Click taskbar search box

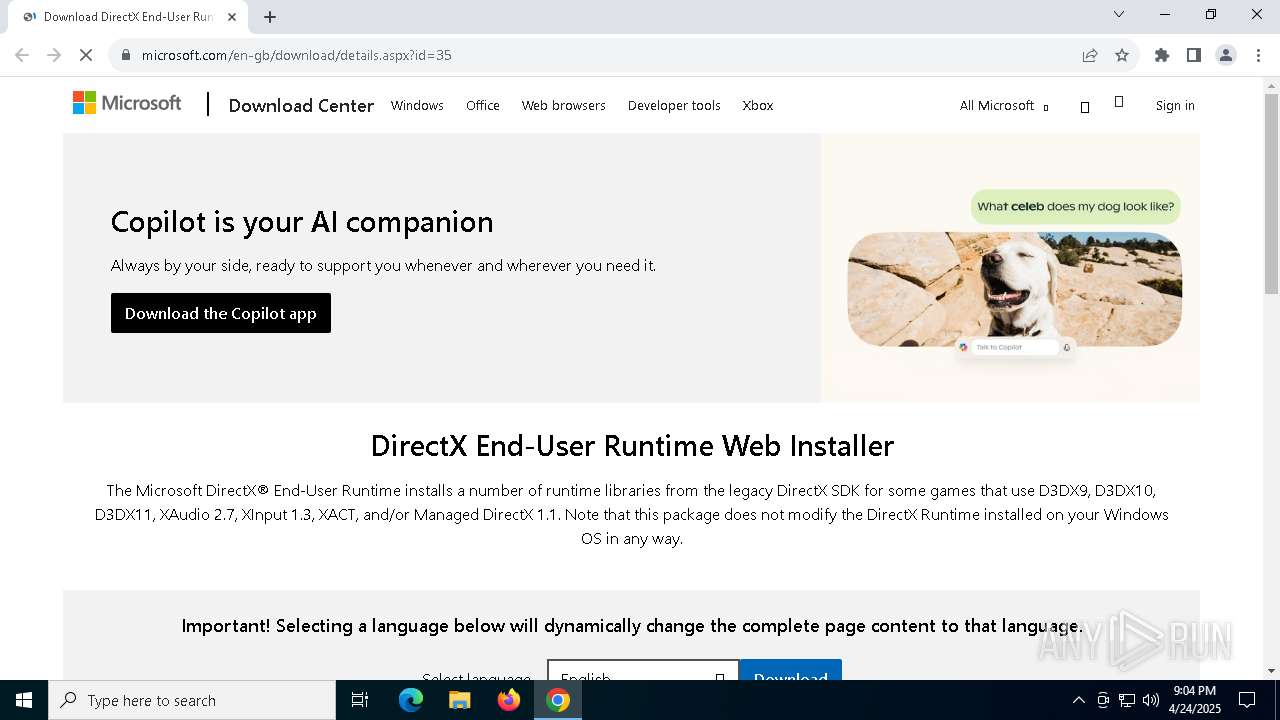coord(192,700)
